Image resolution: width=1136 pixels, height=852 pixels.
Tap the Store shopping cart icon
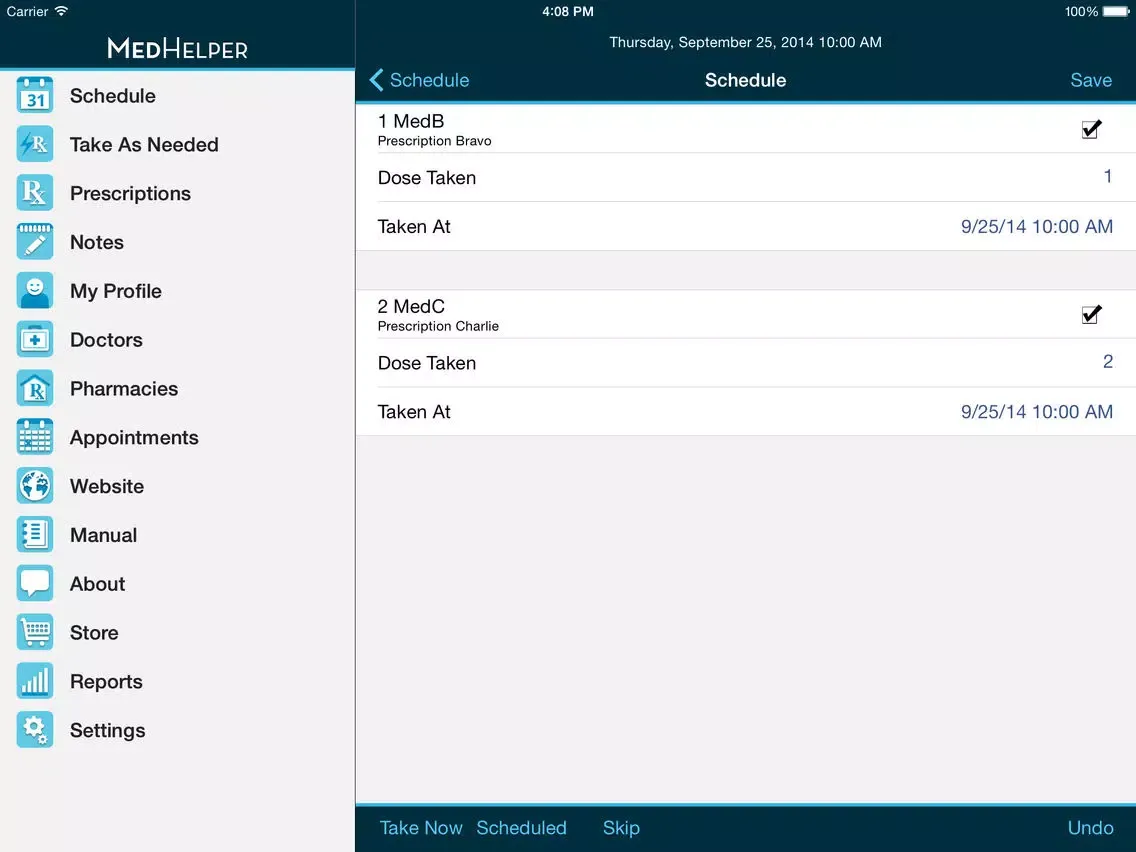click(35, 632)
